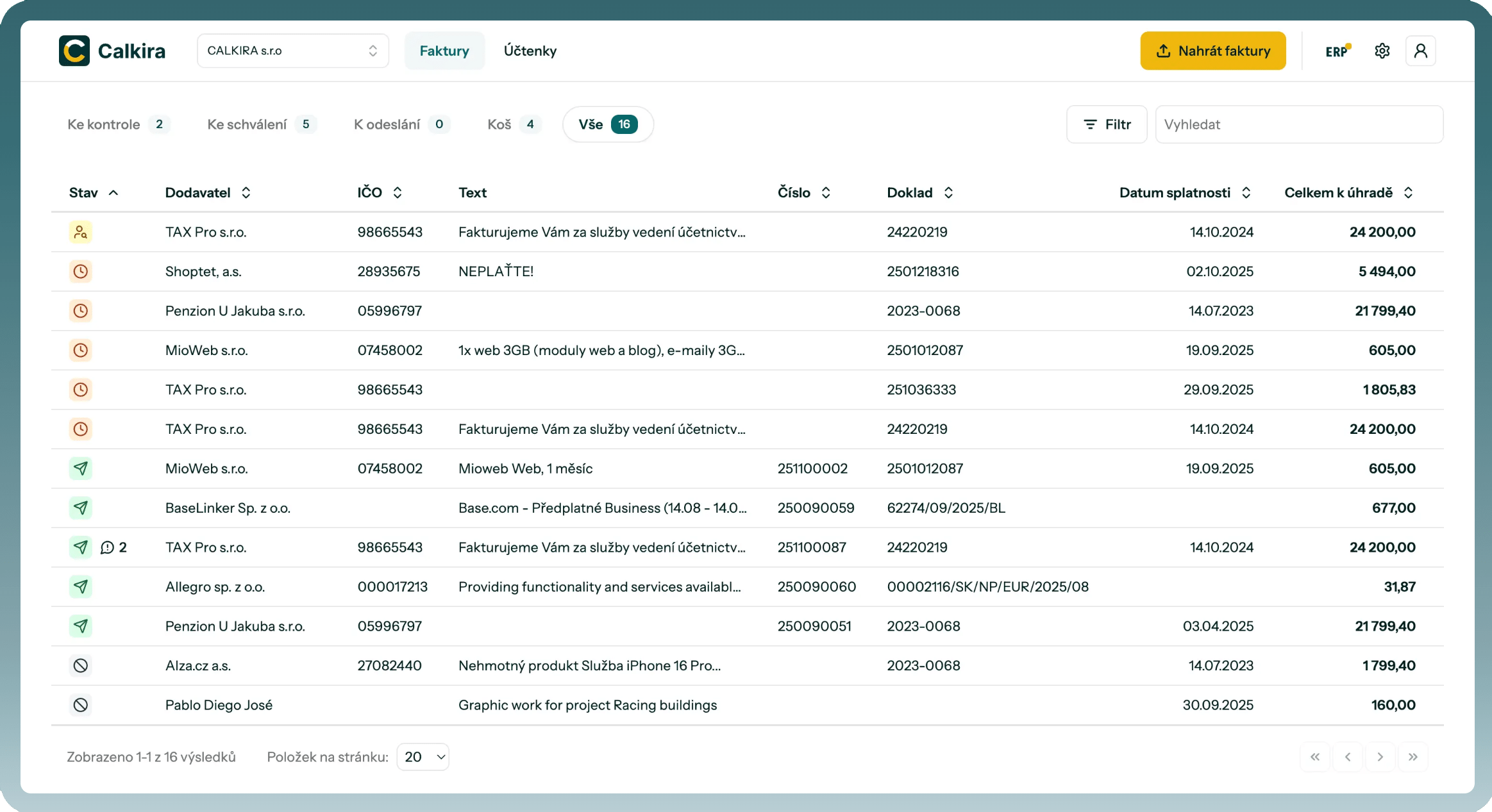Open the user profile icon
Viewport: 1492px width, 812px height.
coord(1420,51)
